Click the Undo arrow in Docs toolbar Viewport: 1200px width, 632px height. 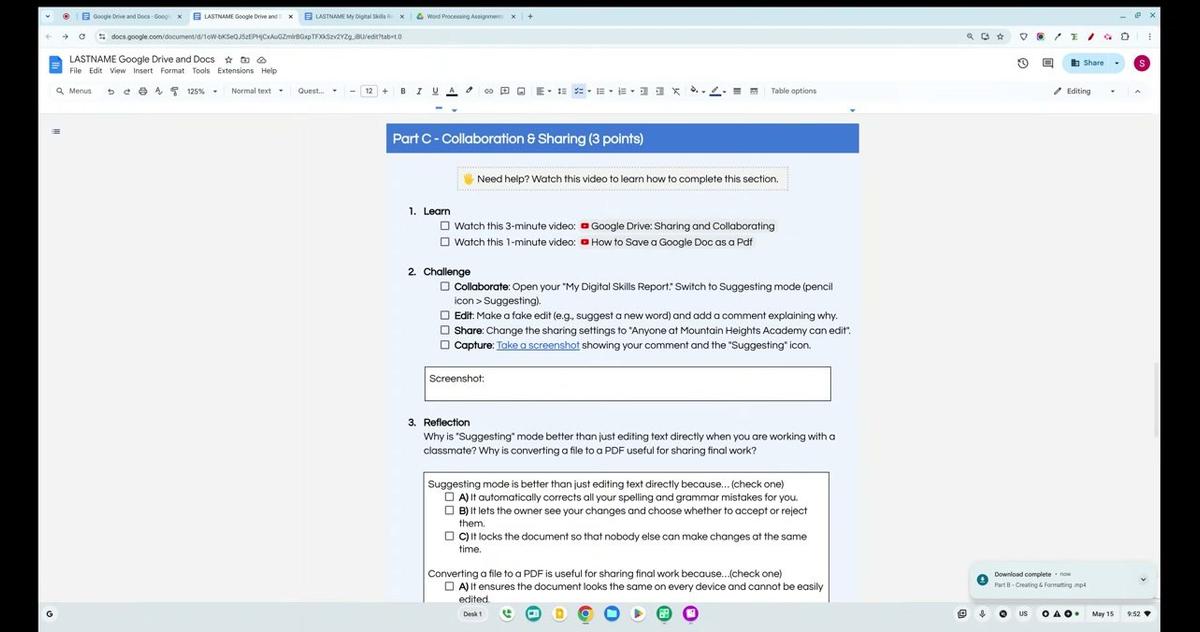111,91
